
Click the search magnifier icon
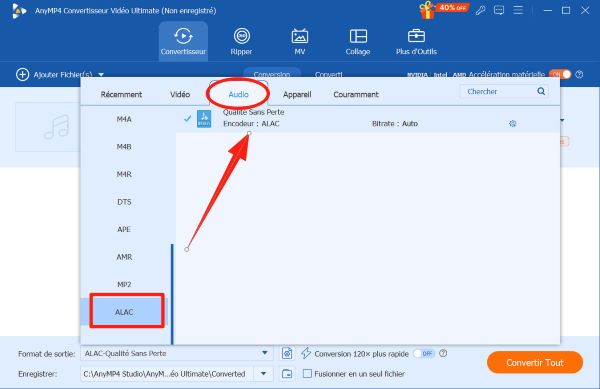[541, 91]
